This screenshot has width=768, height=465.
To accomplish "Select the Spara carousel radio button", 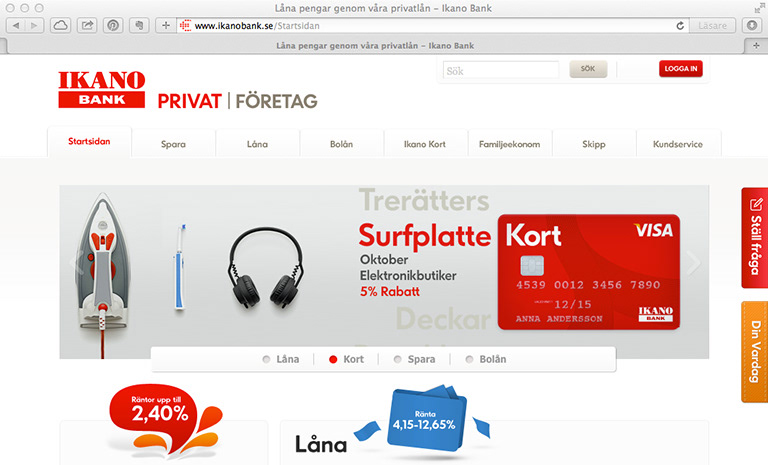I will [397, 360].
